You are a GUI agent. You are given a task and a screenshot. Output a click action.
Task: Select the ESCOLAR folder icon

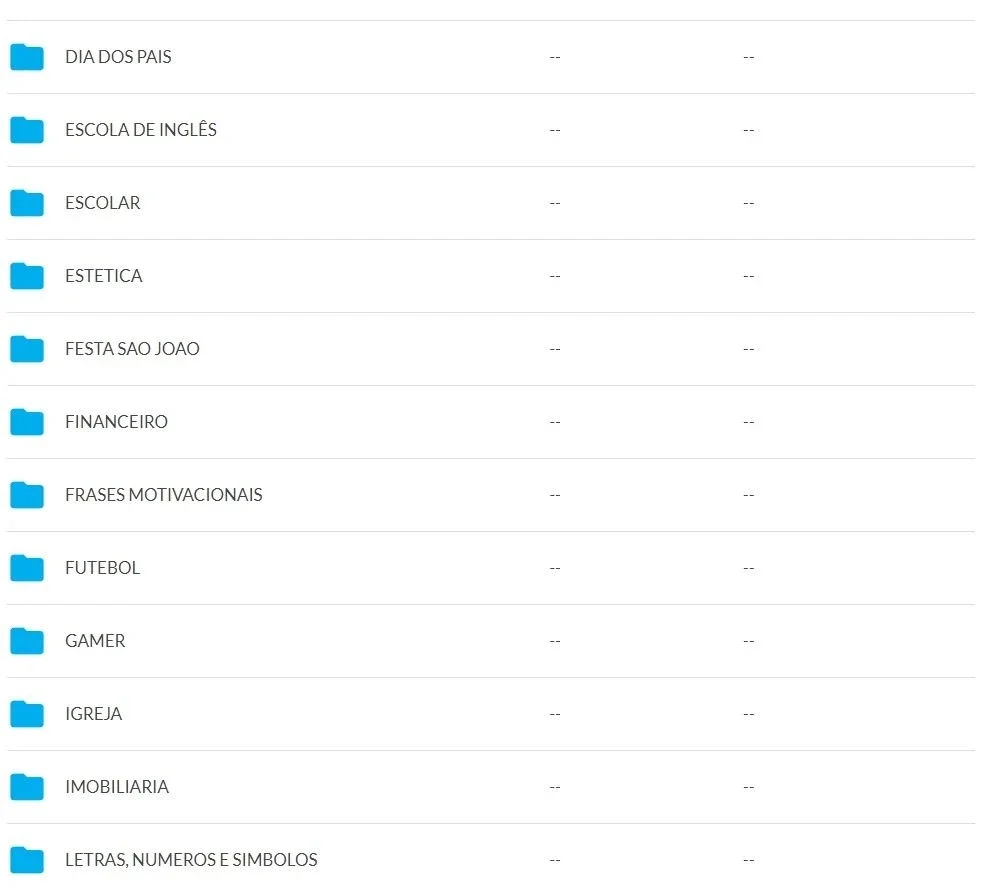[x=27, y=203]
